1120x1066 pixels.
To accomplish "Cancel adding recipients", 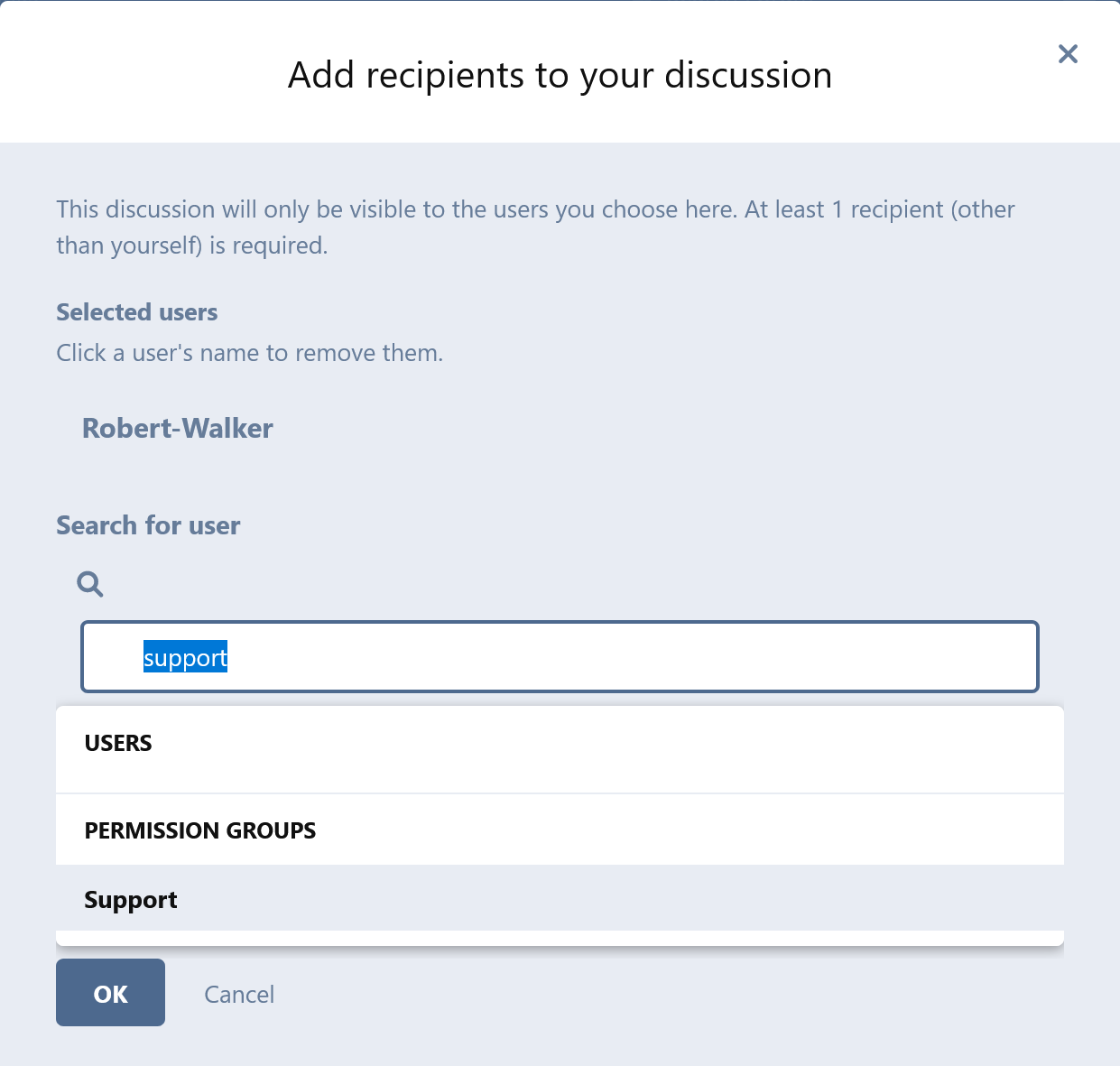I will point(239,995).
